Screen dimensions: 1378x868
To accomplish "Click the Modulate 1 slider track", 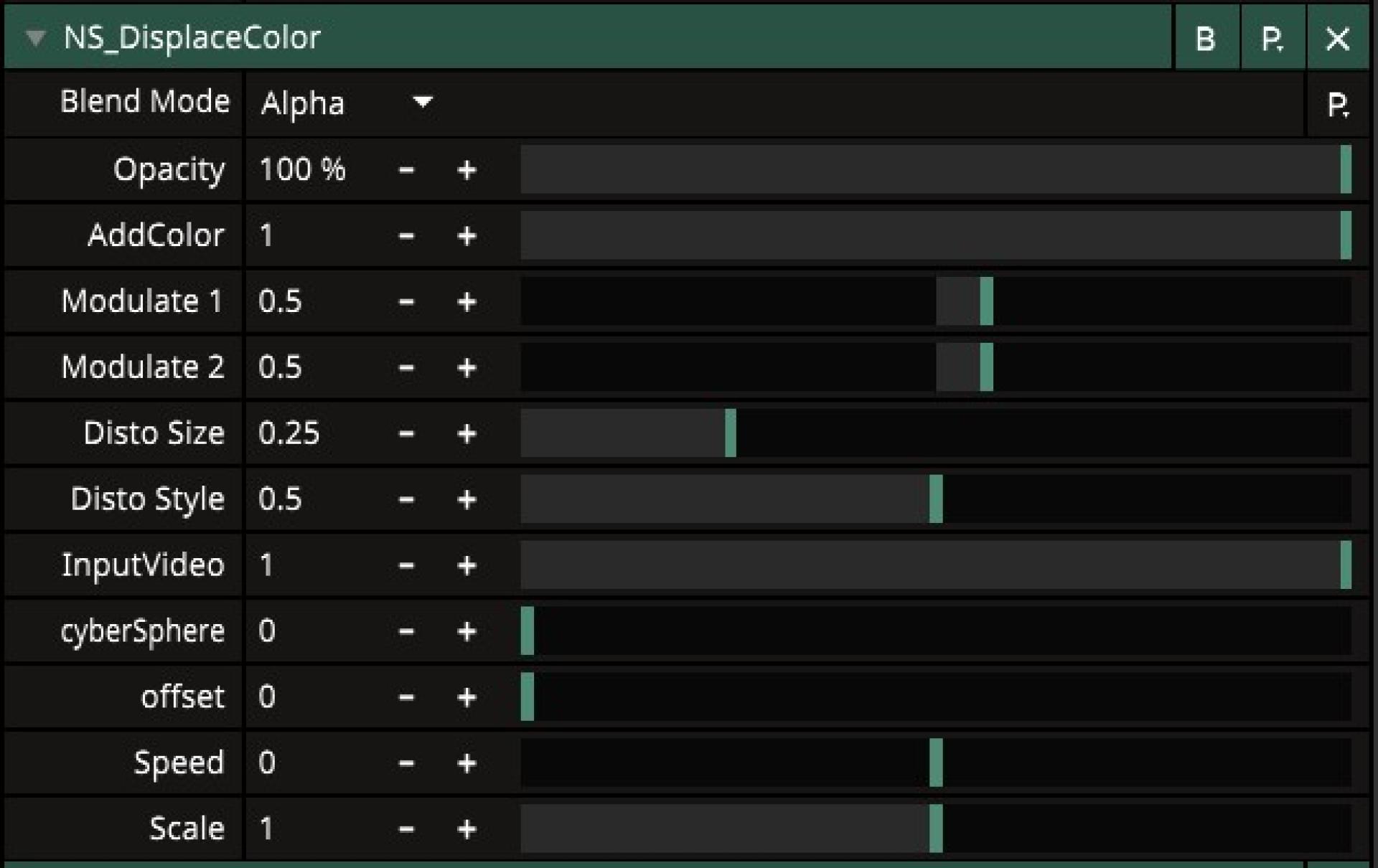I will (x=935, y=301).
